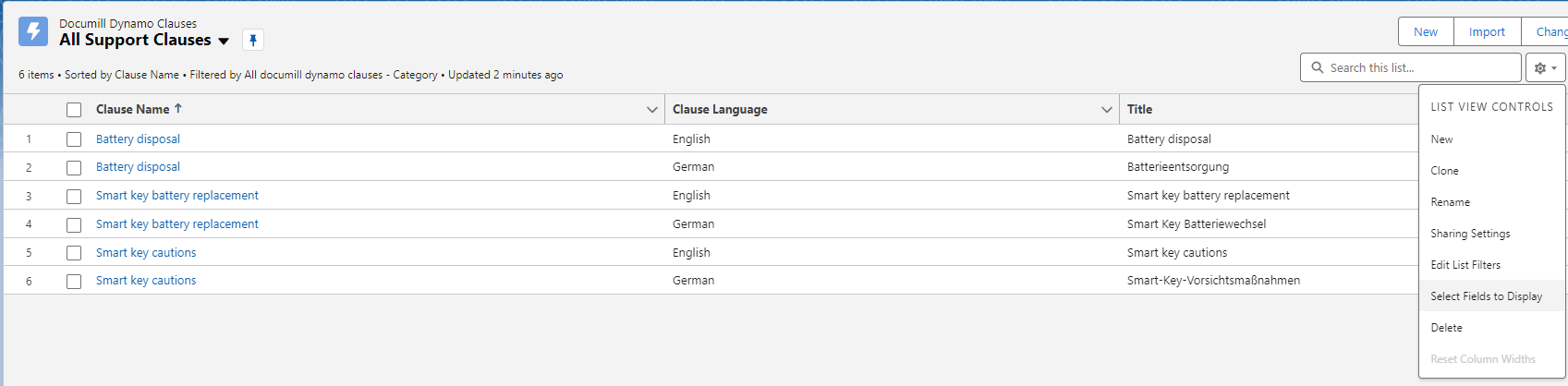Pin the All Support Clauses list view

[253, 40]
